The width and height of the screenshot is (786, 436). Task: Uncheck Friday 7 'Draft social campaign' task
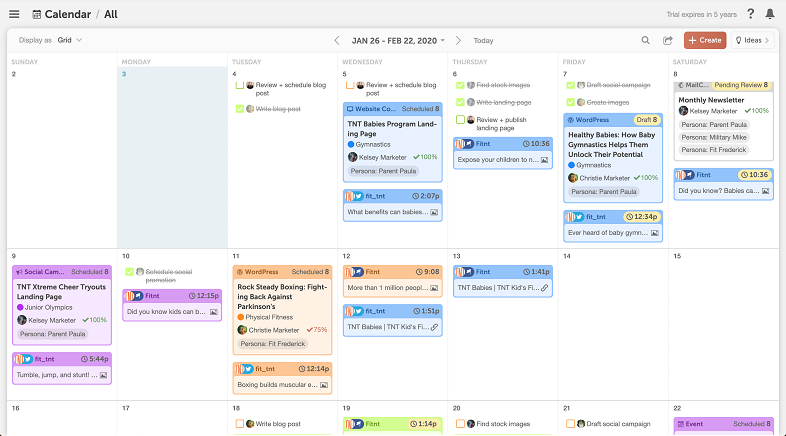pyautogui.click(x=570, y=85)
